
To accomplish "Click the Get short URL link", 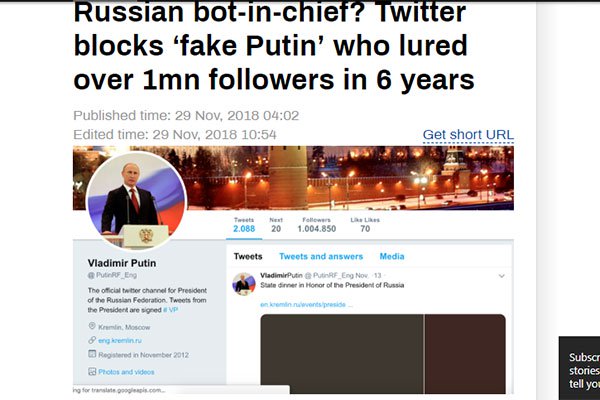I will 468,135.
